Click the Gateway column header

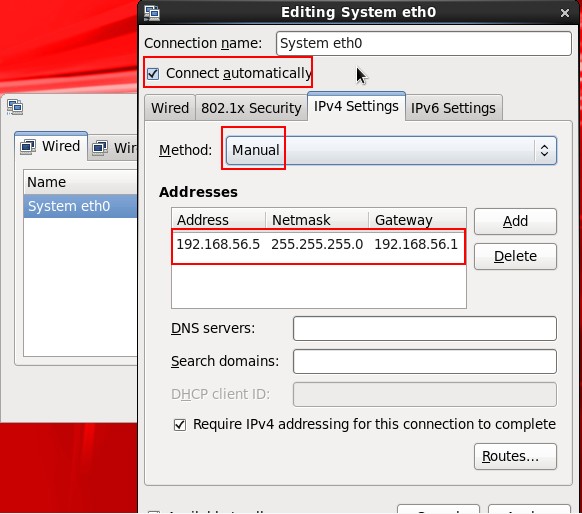417,220
